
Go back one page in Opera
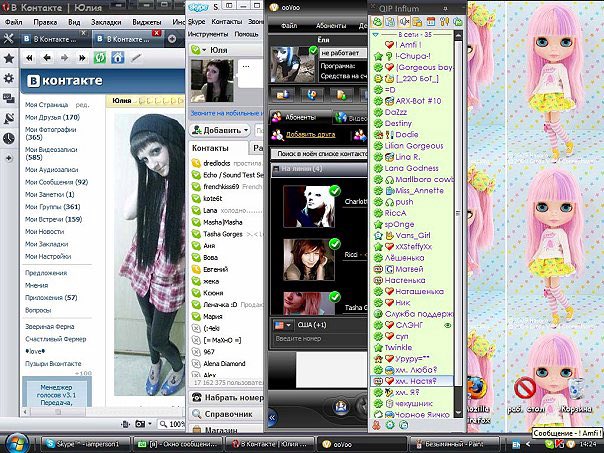click(47, 58)
